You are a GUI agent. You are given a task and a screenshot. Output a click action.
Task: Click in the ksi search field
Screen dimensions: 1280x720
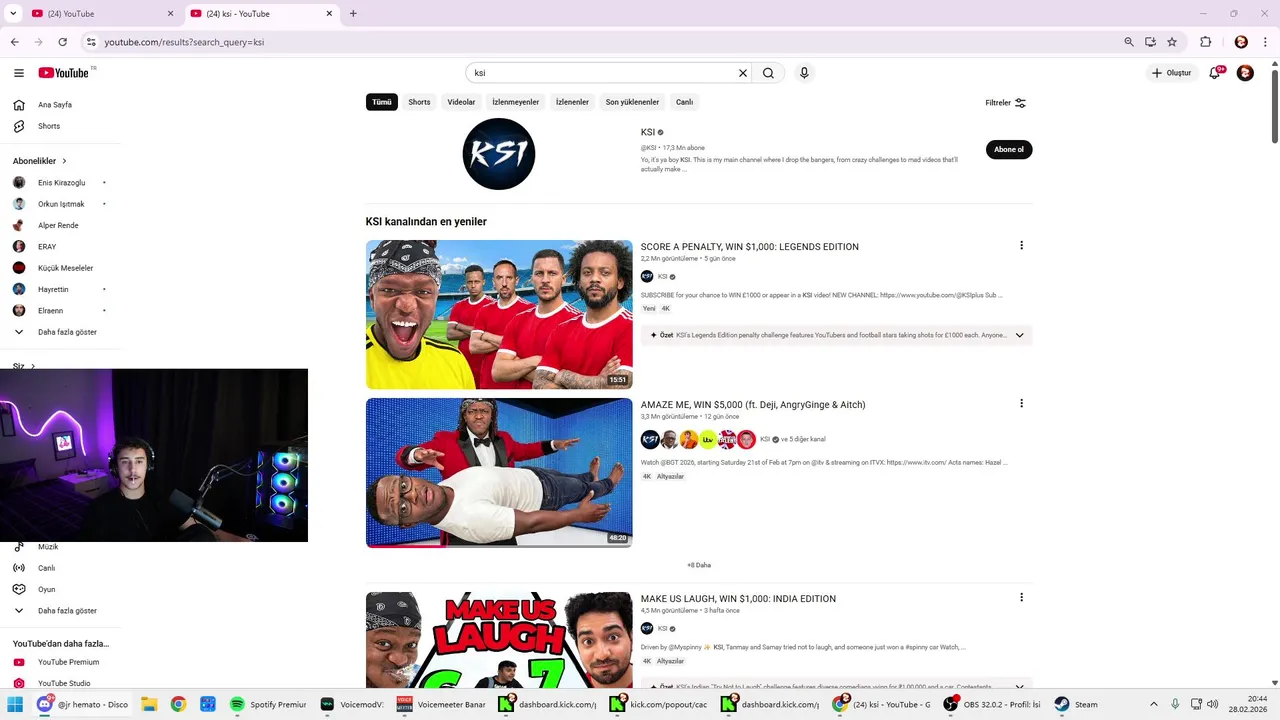pos(600,73)
